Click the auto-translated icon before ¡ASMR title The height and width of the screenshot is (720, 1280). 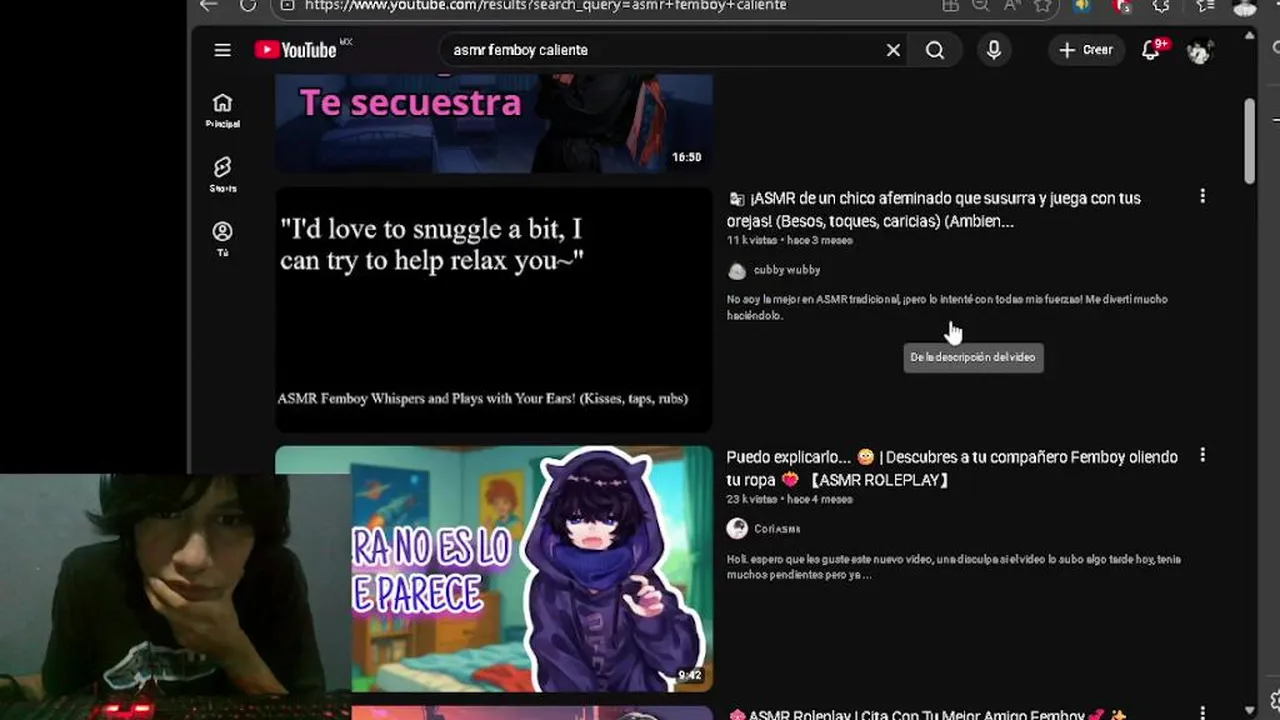736,198
